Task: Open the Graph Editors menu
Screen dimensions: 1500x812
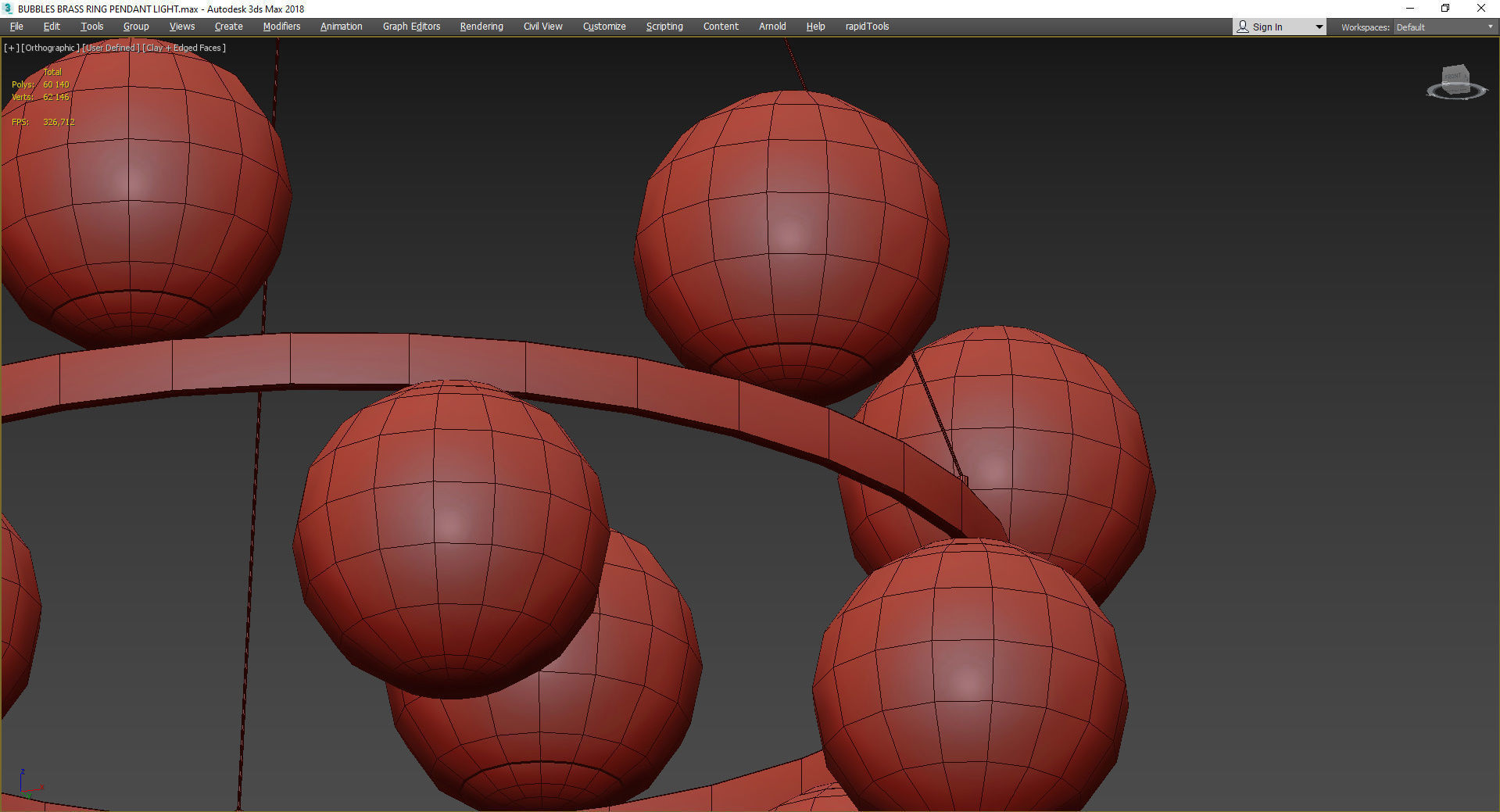Action: (x=411, y=27)
